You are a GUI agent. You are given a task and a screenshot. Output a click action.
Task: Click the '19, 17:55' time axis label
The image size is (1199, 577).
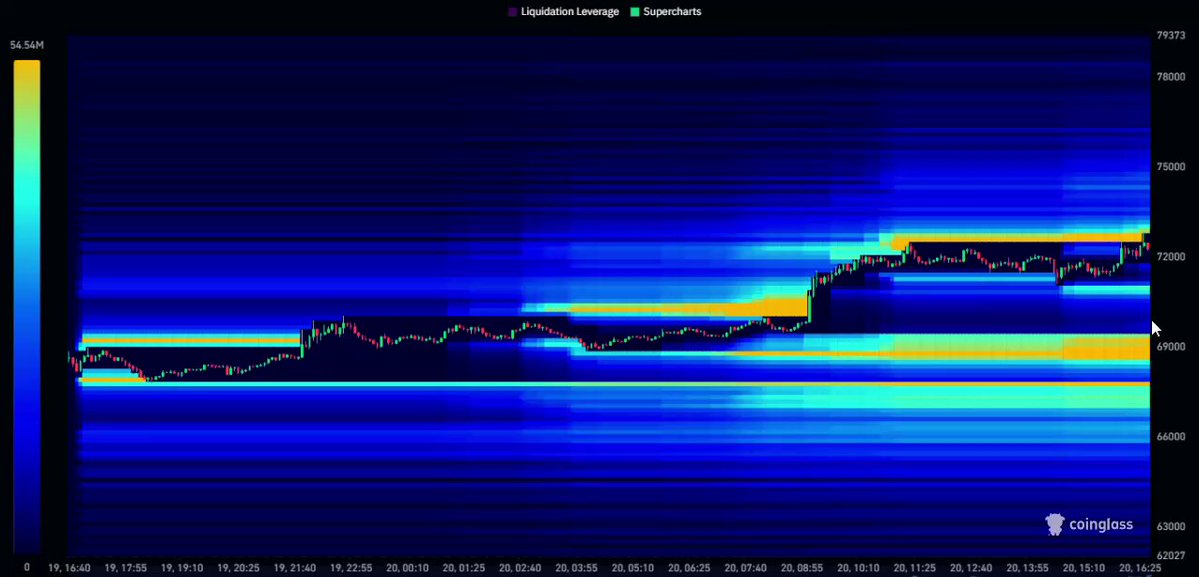(x=126, y=568)
